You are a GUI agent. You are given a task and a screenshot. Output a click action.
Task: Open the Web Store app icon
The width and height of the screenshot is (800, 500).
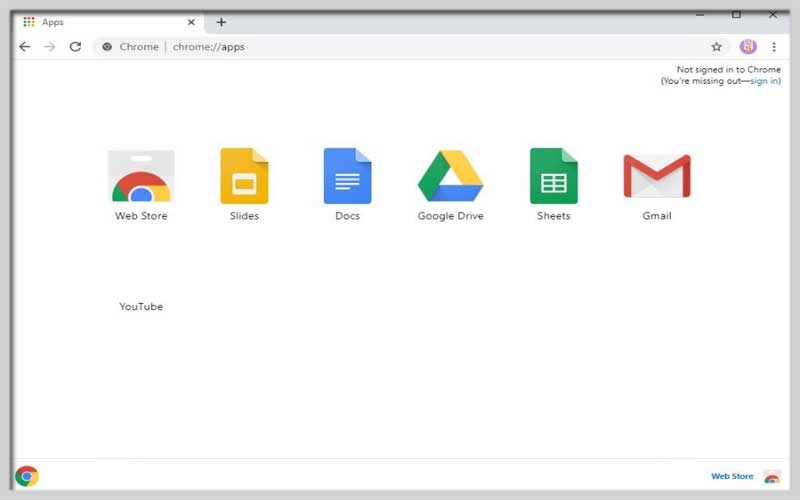[x=141, y=176]
